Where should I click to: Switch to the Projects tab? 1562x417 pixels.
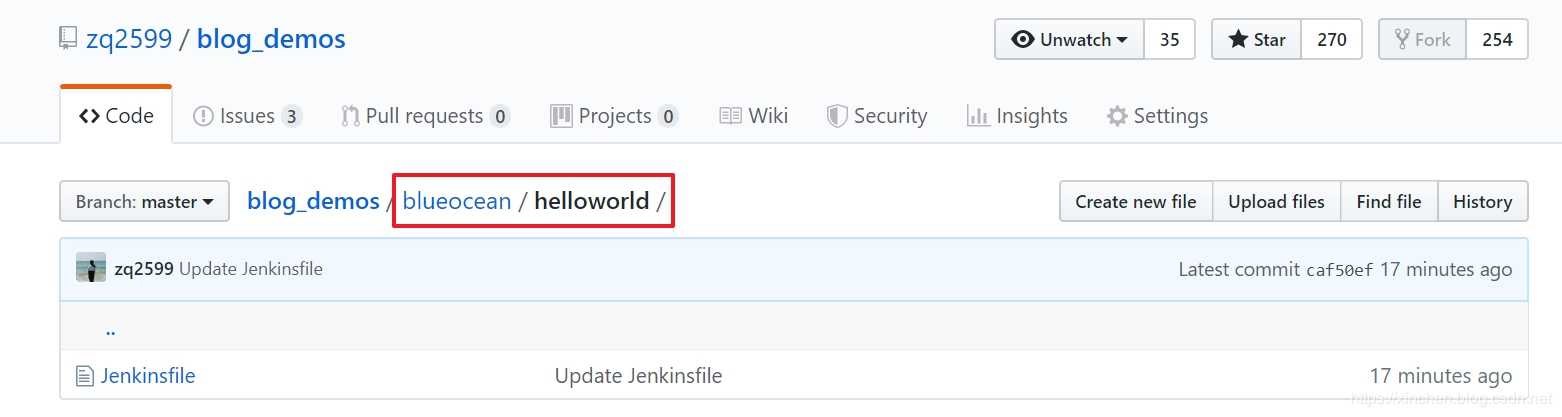click(x=614, y=116)
